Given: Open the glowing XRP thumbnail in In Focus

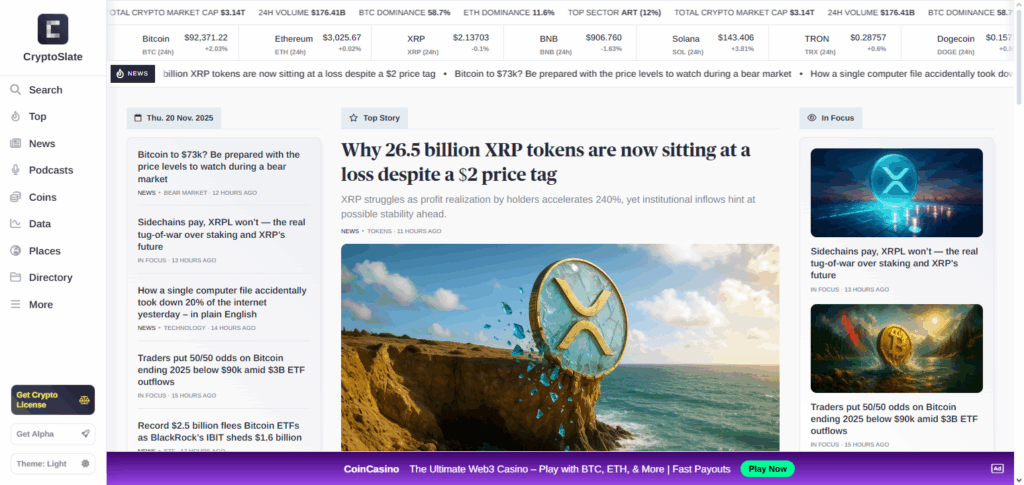Looking at the screenshot, I should pos(897,193).
